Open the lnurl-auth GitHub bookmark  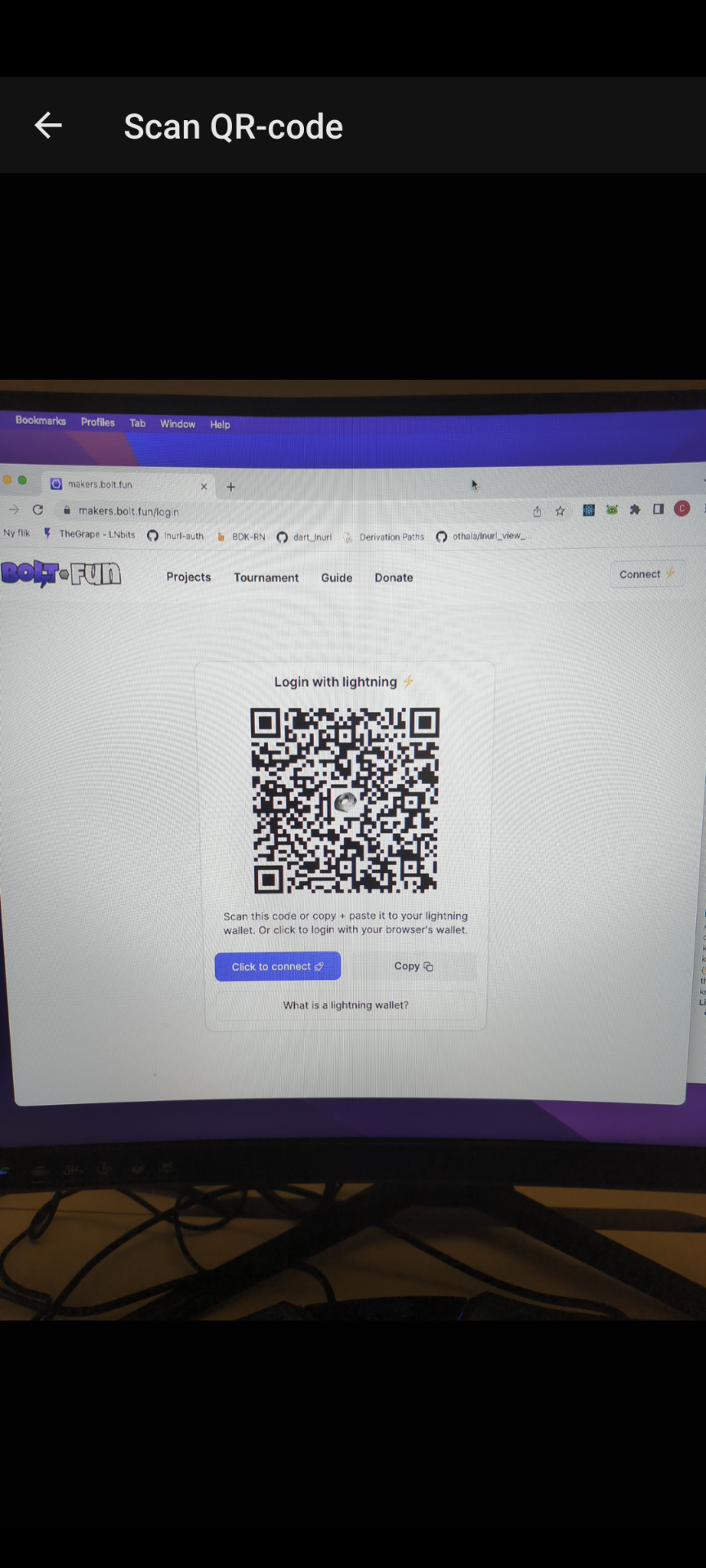click(176, 536)
